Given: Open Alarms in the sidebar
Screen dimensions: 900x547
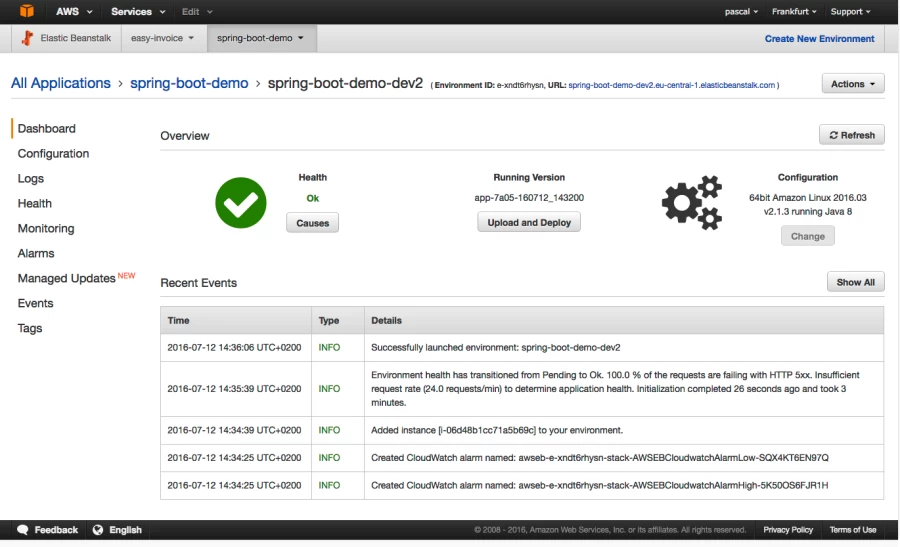Looking at the screenshot, I should pos(36,253).
